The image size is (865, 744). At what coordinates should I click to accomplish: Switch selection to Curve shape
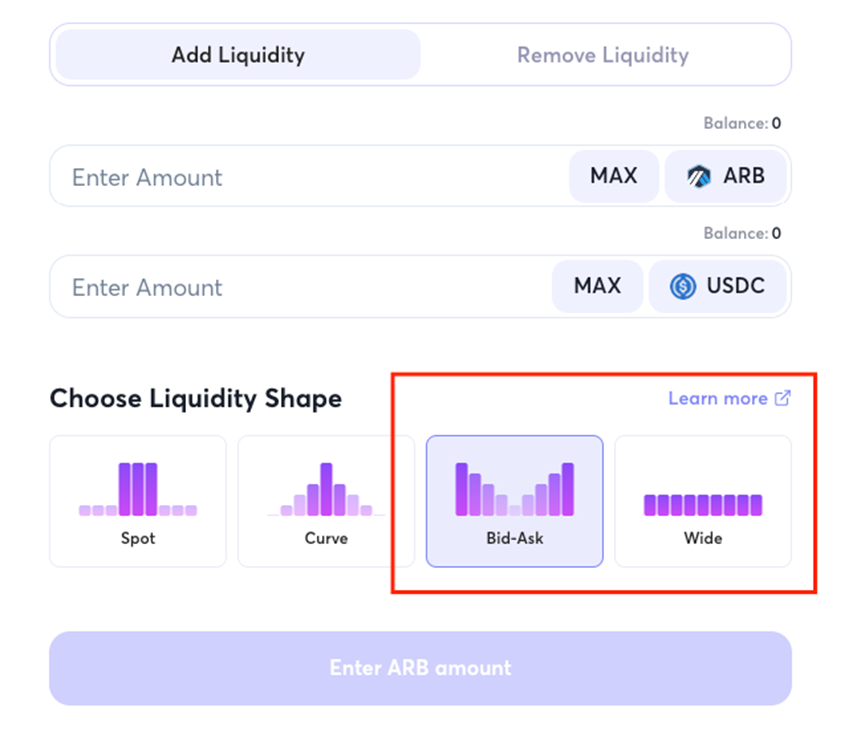coord(326,500)
